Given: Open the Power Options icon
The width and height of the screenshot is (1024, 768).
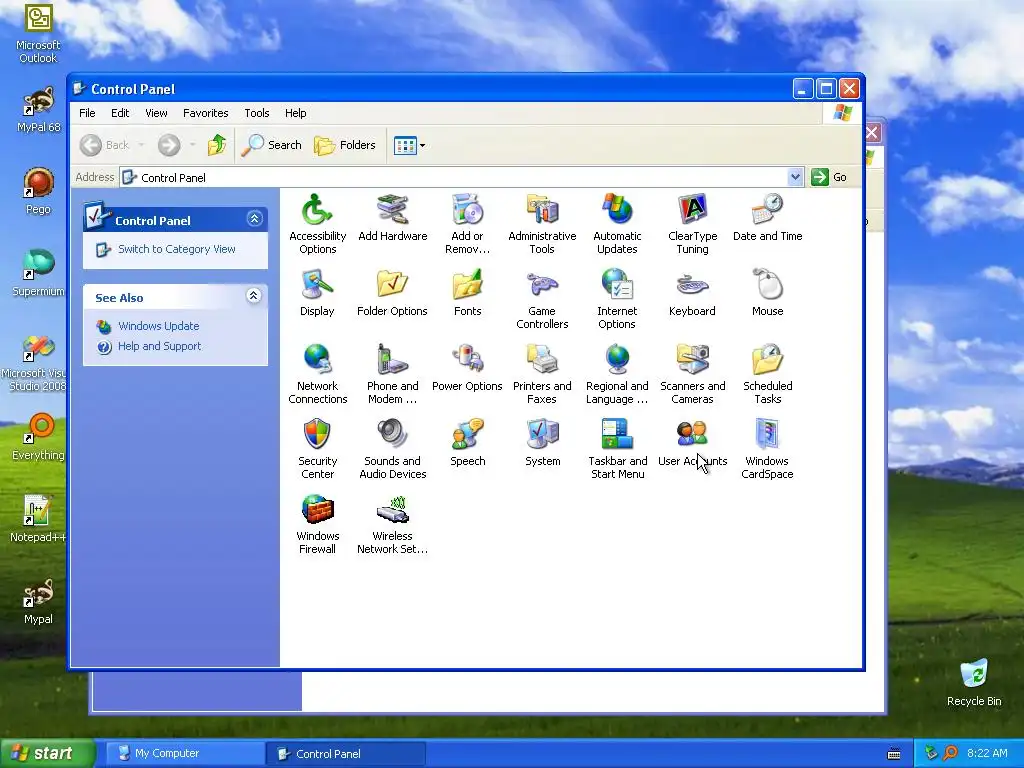Looking at the screenshot, I should (468, 368).
